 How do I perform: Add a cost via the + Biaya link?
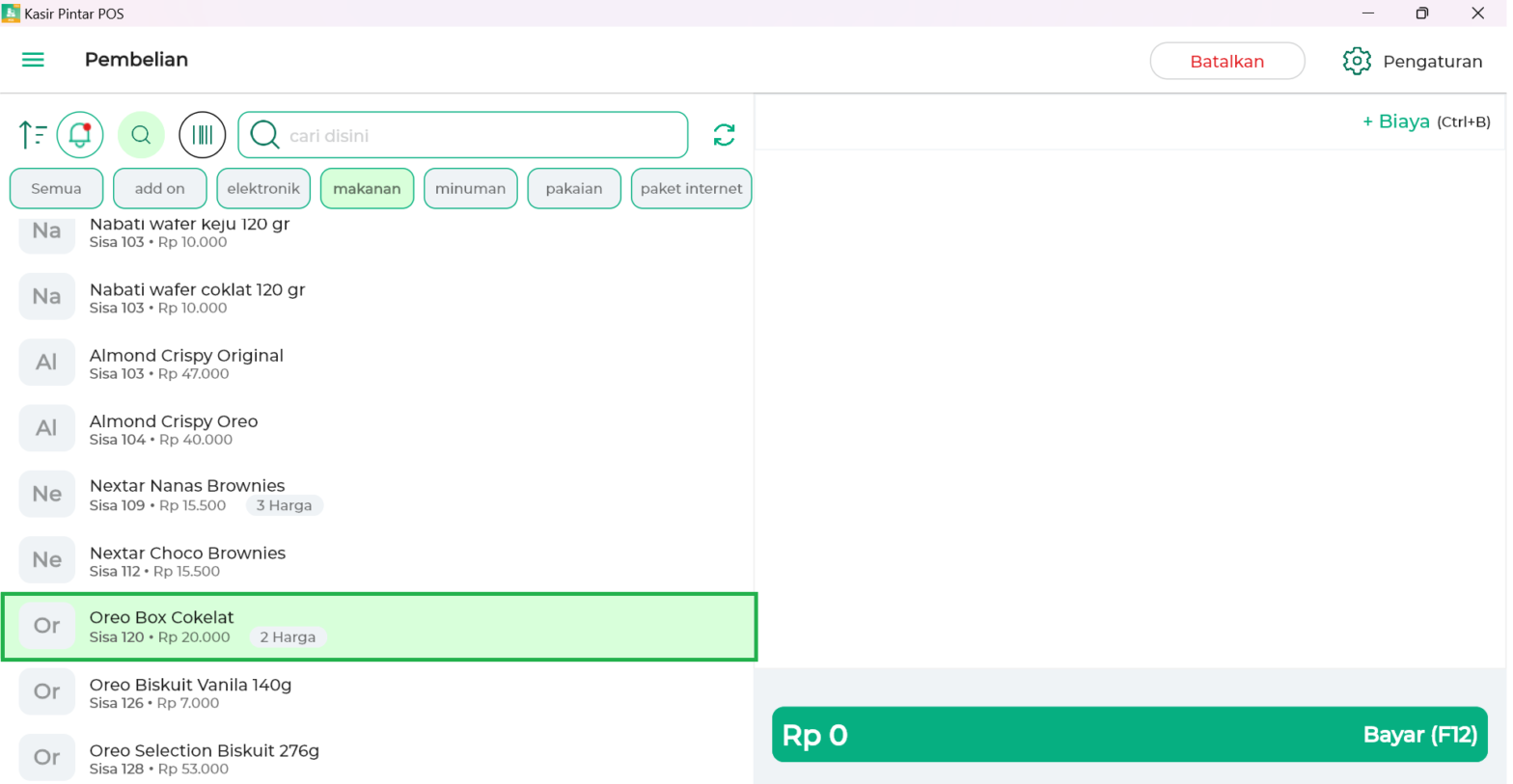[x=1394, y=122]
